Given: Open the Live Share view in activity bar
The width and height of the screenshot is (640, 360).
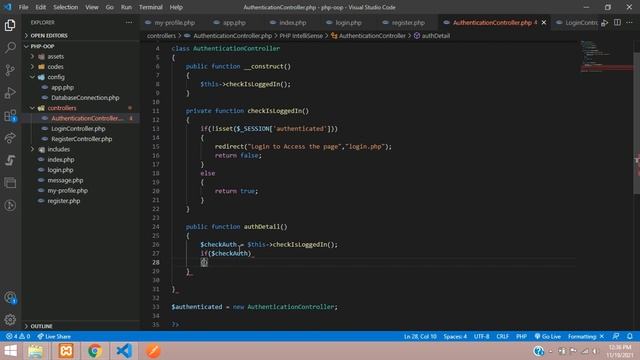Looking at the screenshot, I should [10, 138].
